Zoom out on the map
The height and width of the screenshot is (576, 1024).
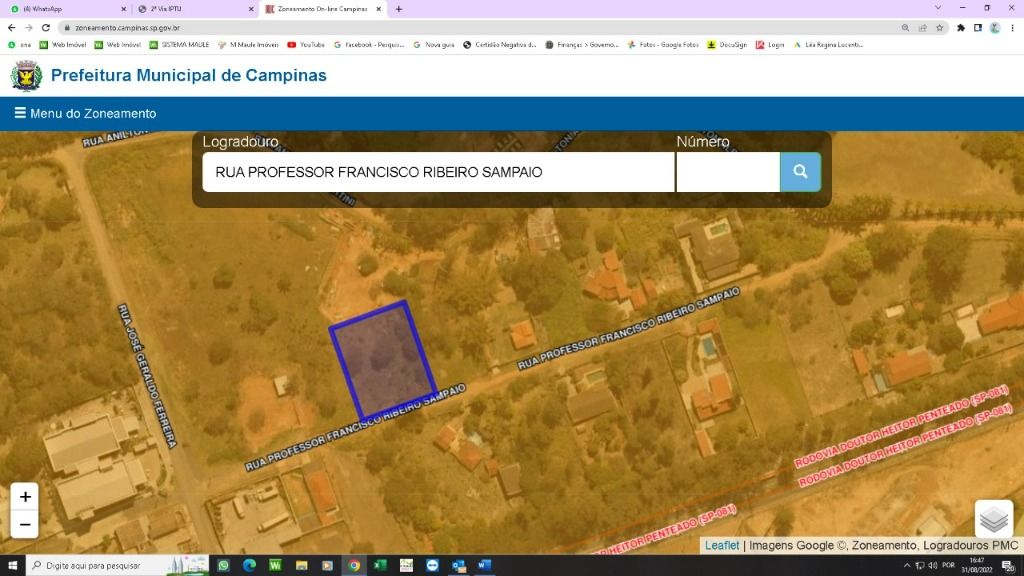[25, 524]
